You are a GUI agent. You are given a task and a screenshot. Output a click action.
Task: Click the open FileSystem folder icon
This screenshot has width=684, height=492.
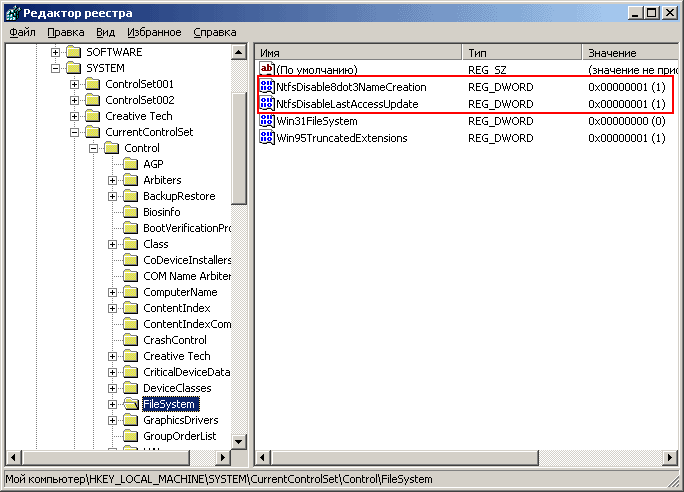click(x=131, y=404)
